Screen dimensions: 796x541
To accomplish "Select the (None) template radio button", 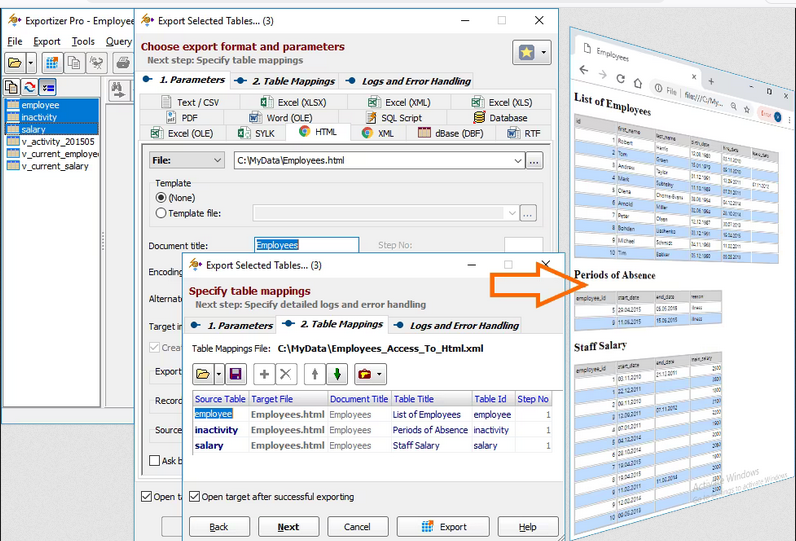I will point(161,198).
